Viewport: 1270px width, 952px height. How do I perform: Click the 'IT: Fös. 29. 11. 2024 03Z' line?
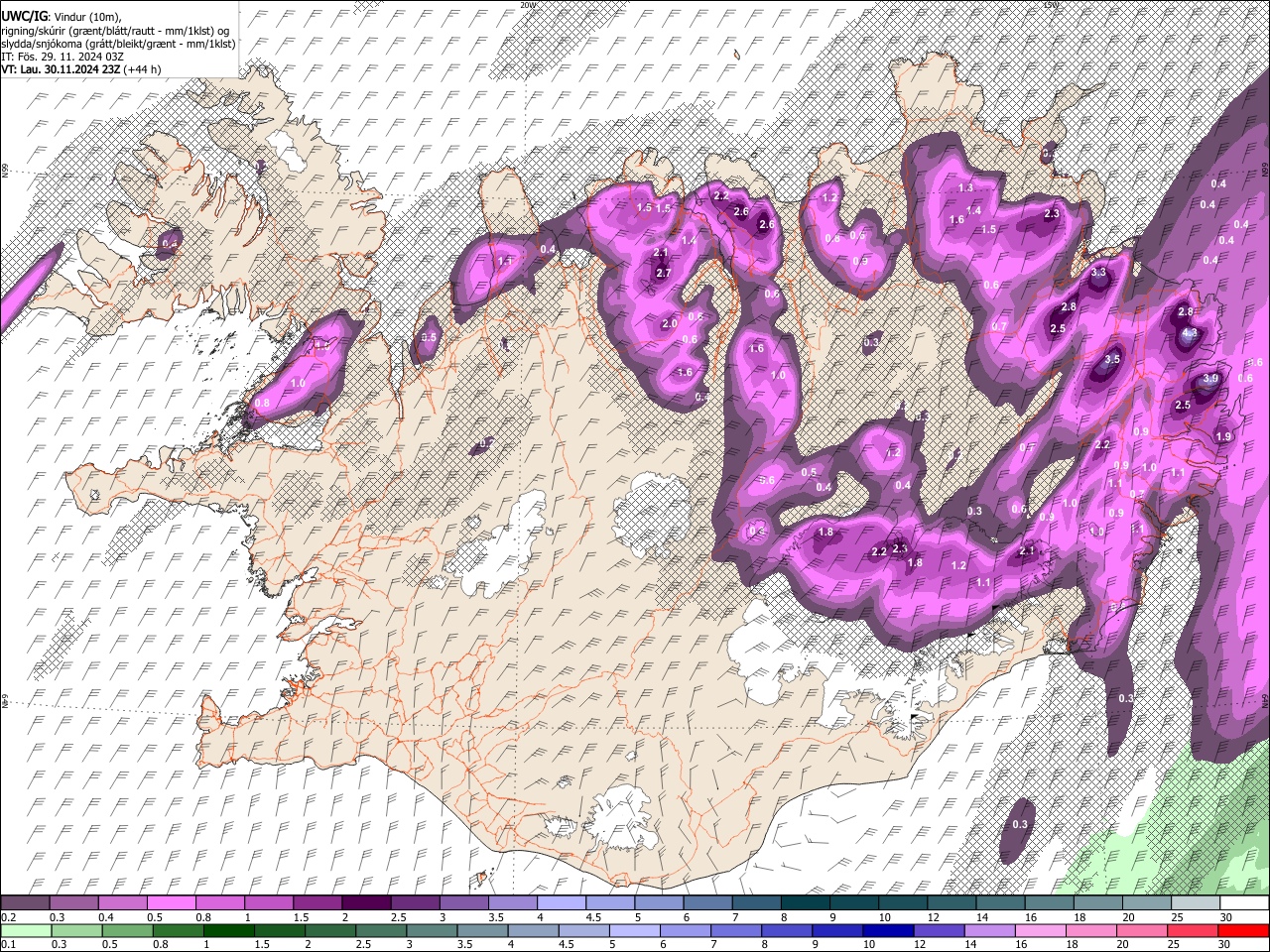[63, 56]
